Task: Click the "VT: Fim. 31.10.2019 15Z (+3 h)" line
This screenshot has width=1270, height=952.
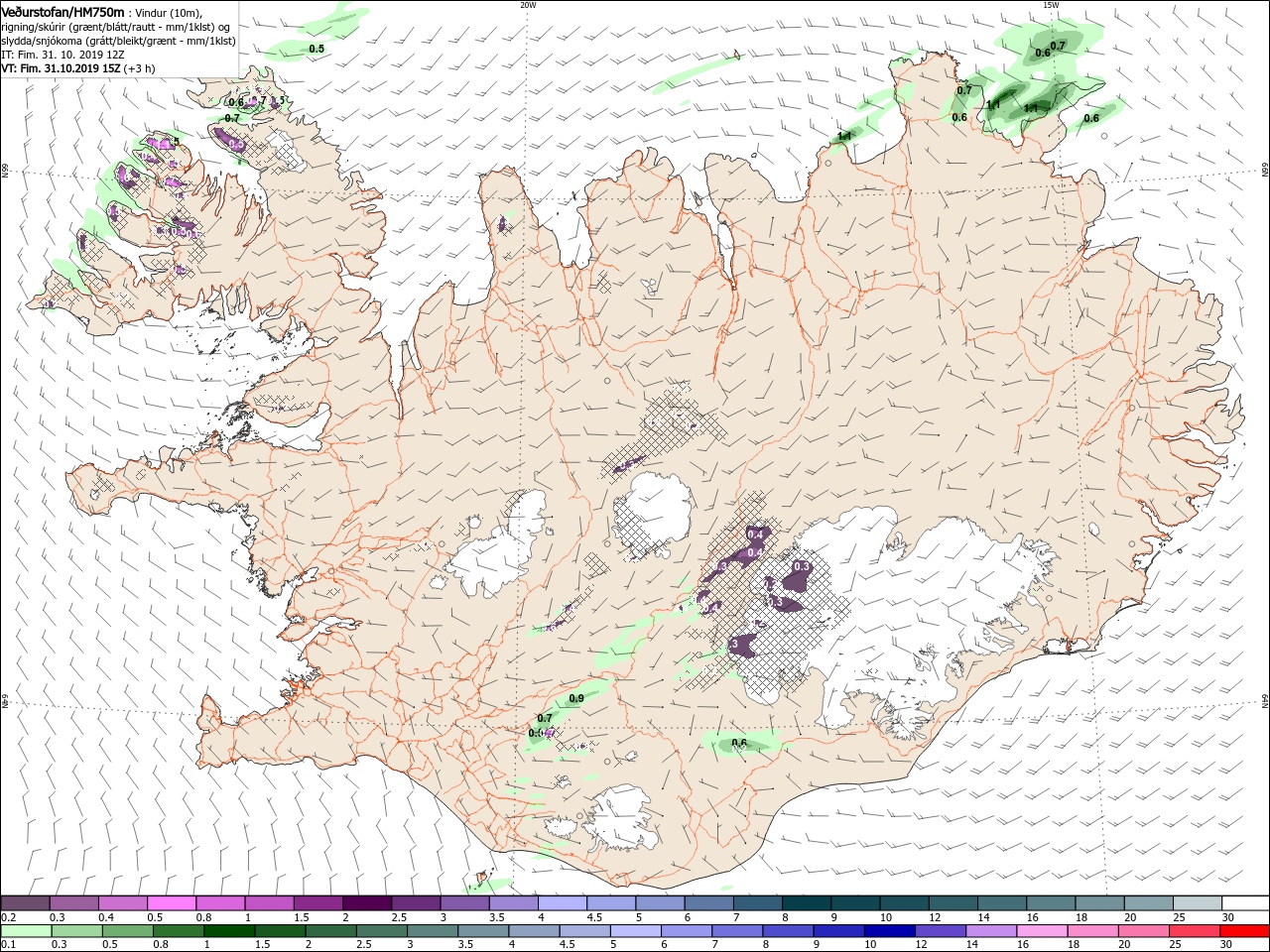Action: point(78,68)
